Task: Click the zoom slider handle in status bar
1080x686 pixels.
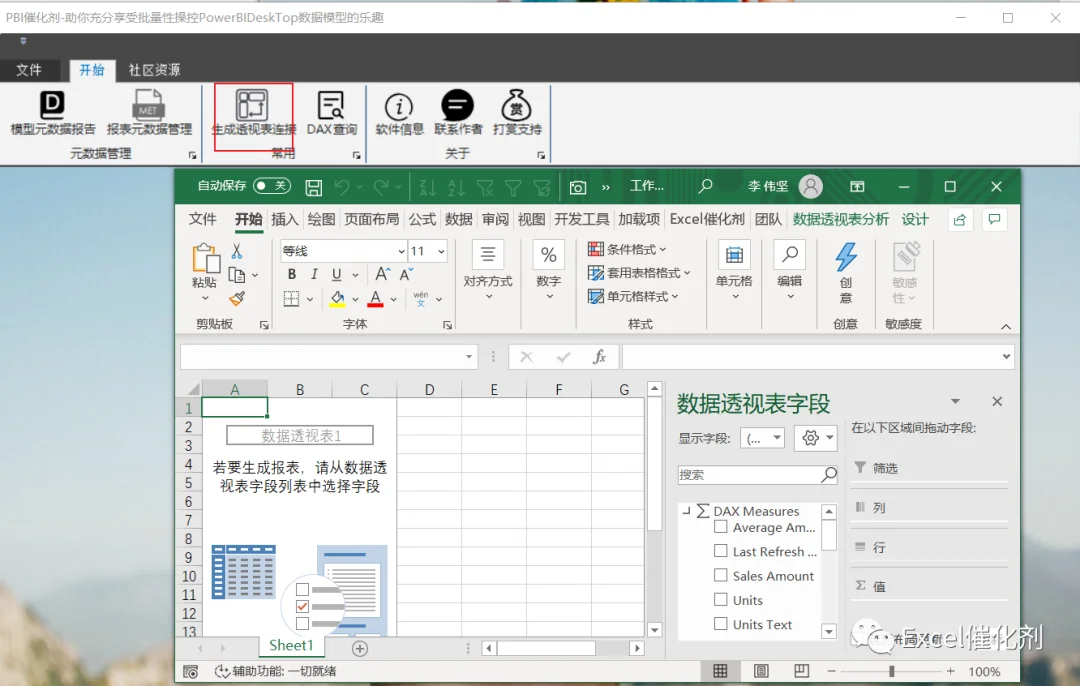Action: click(x=891, y=671)
